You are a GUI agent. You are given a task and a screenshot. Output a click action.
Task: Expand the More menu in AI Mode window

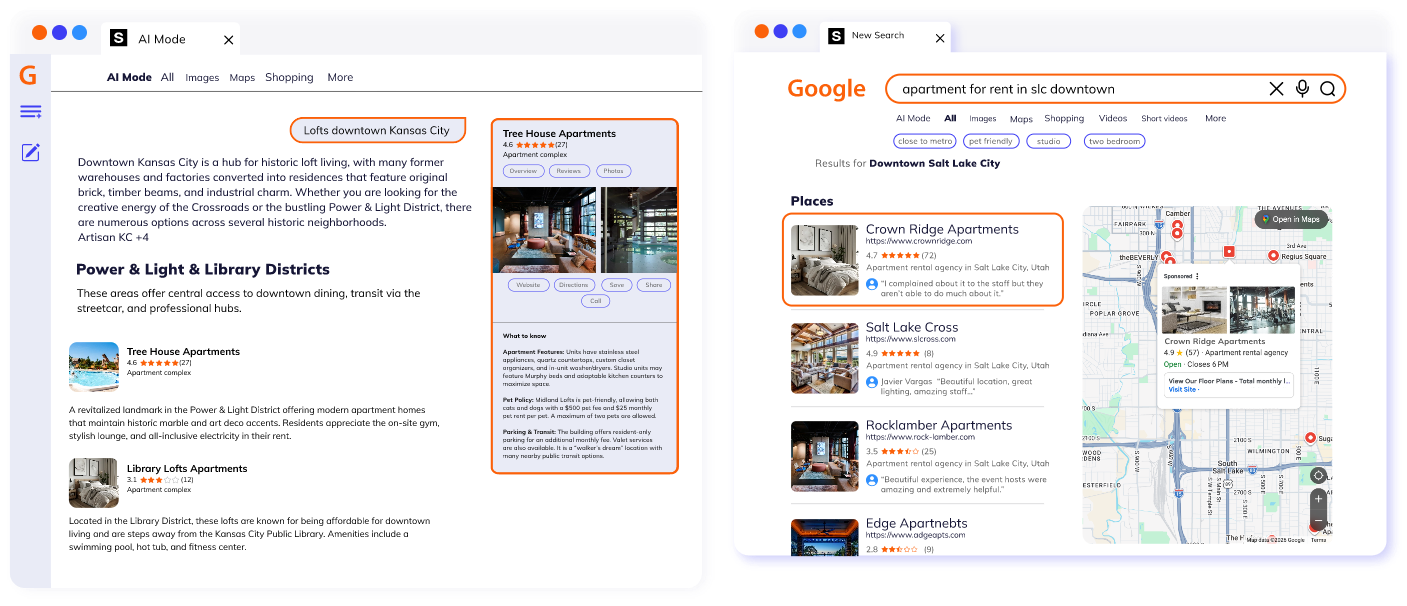click(x=340, y=77)
